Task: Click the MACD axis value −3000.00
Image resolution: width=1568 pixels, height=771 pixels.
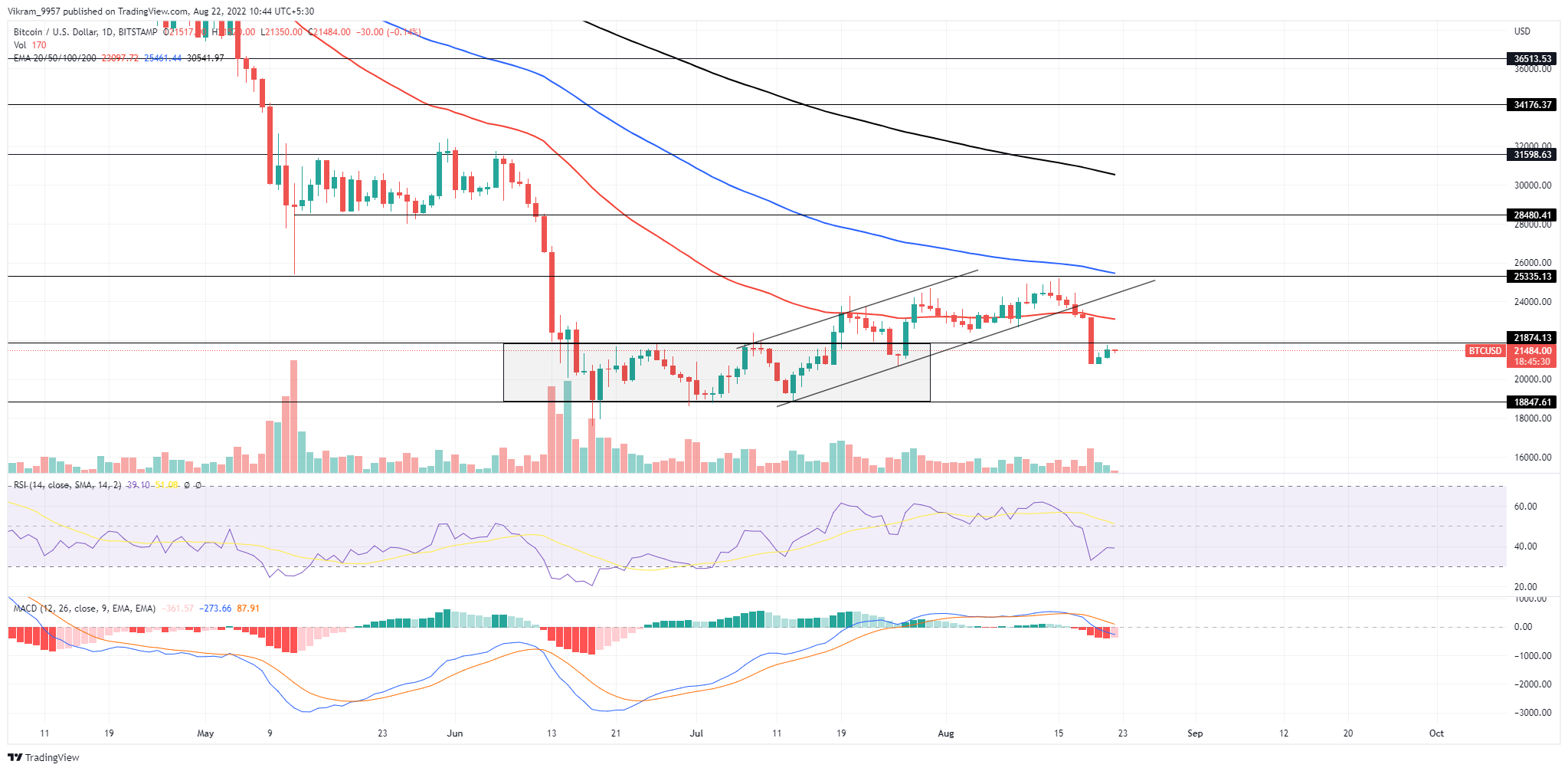Action: pos(1533,713)
